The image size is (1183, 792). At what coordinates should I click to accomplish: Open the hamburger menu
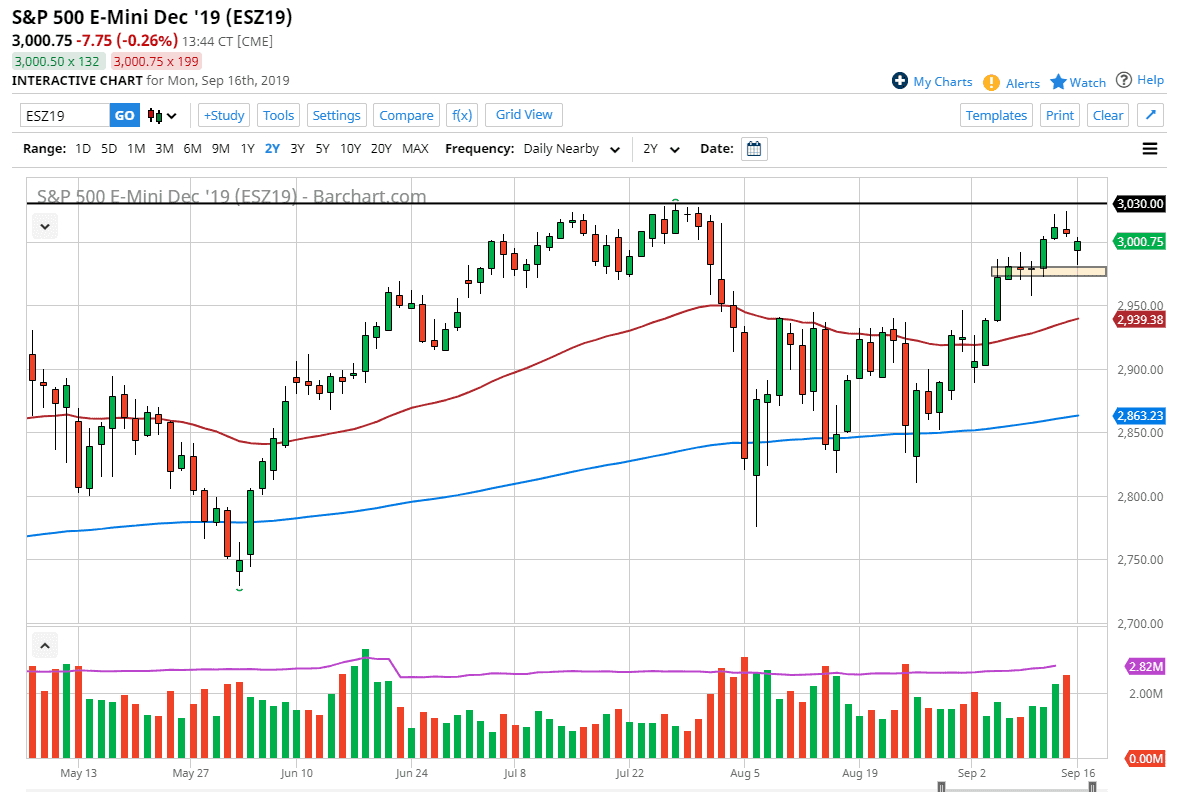click(1149, 148)
